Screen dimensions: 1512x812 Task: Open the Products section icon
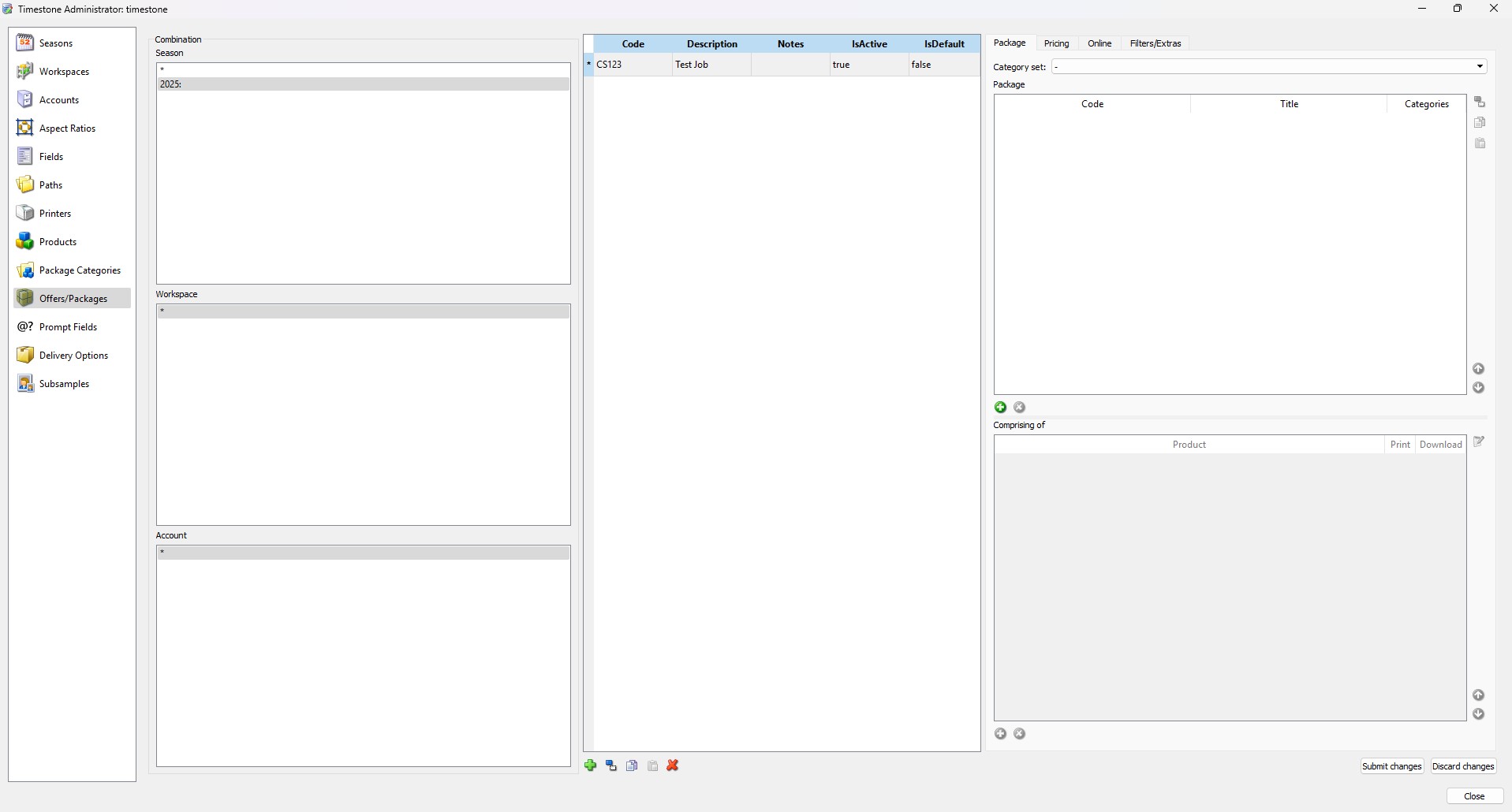(25, 242)
